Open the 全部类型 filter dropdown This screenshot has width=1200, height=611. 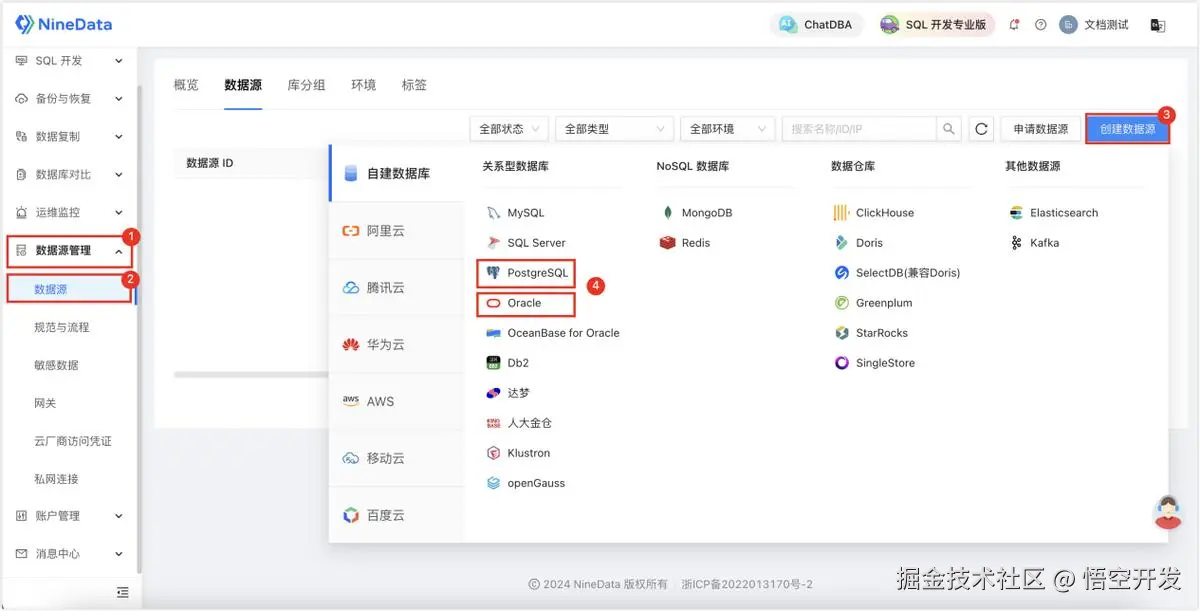tap(615, 129)
